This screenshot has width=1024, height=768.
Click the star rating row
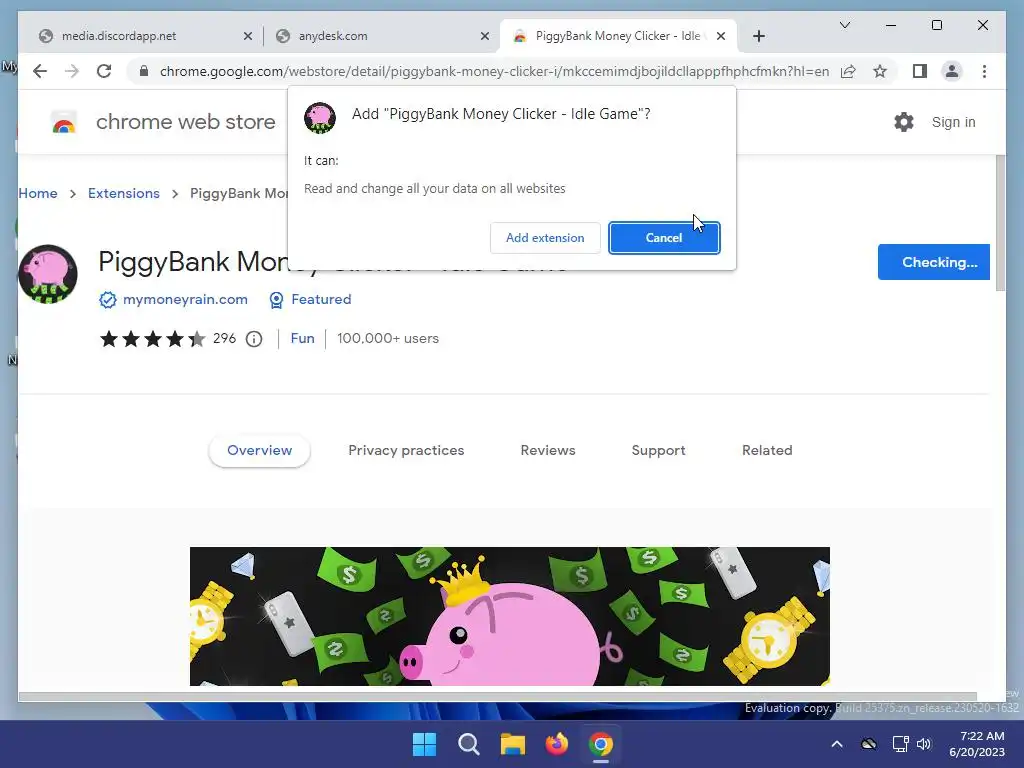click(152, 339)
